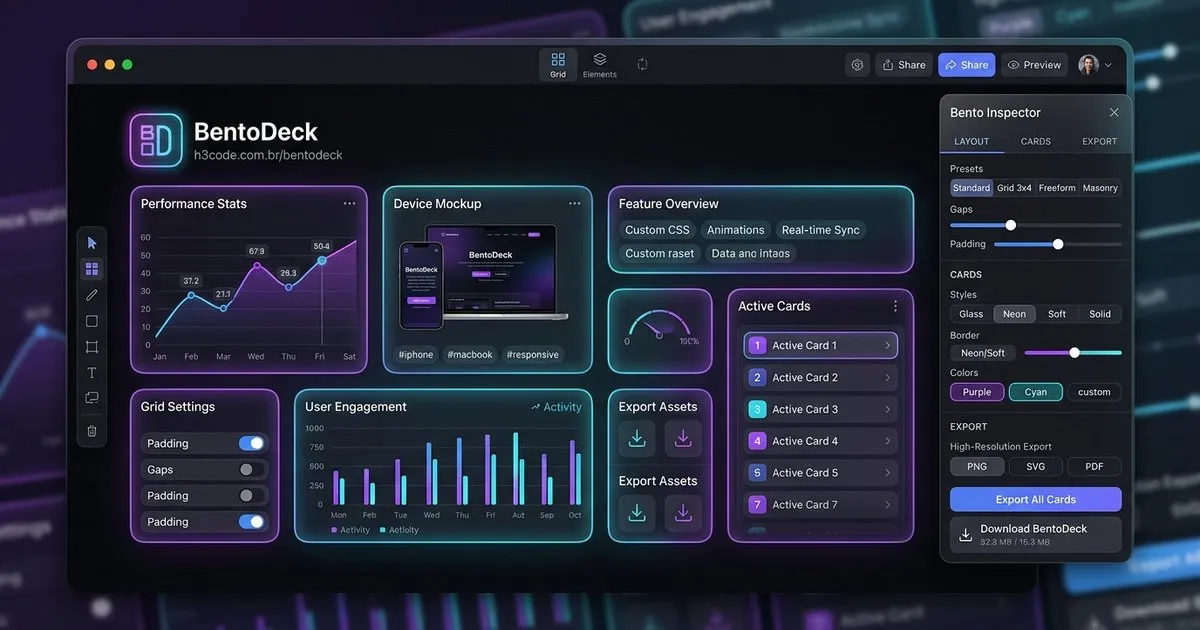Viewport: 1200px width, 630px height.
Task: Pick the SVG export format
Action: coord(1036,467)
